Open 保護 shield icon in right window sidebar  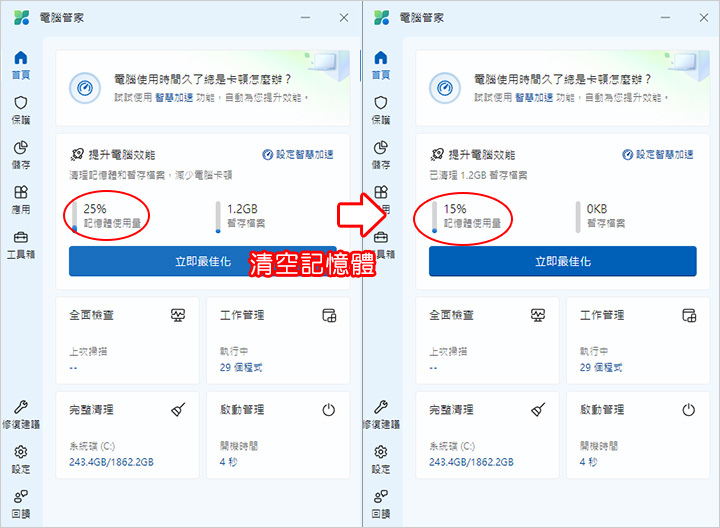(381, 102)
